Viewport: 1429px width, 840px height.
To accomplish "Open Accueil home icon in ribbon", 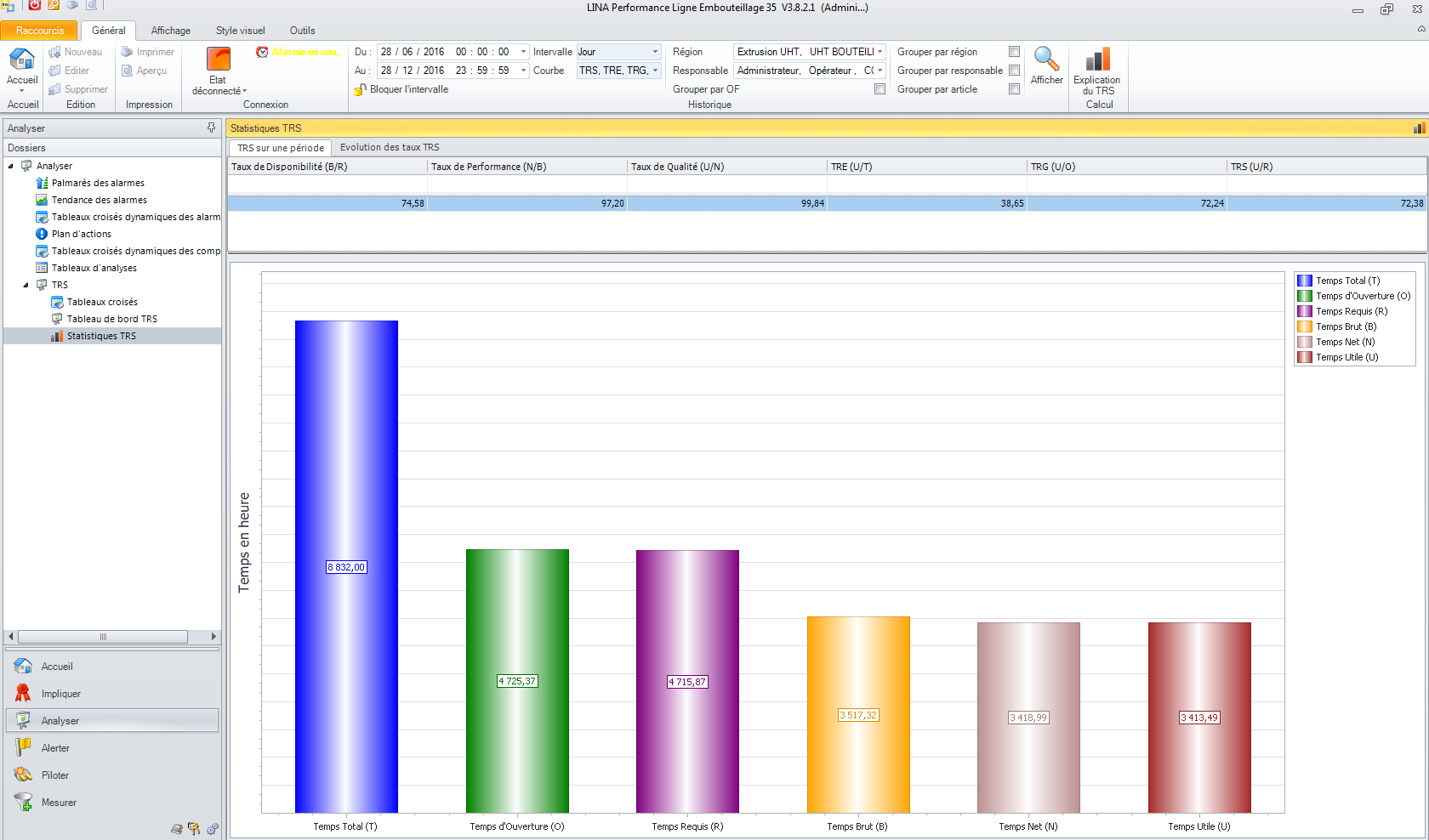I will point(21,60).
